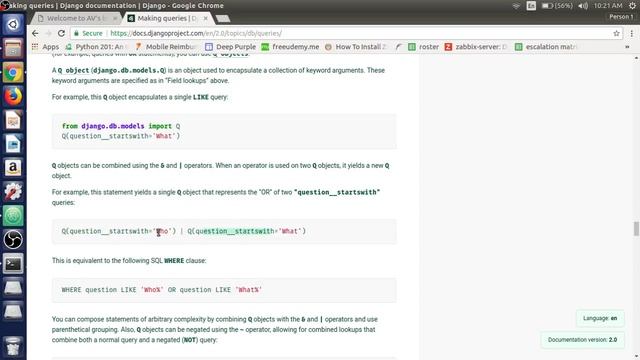Click the WHERE question LIKE SQL code line
Viewport: 640px width, 360px height.
coord(162,290)
